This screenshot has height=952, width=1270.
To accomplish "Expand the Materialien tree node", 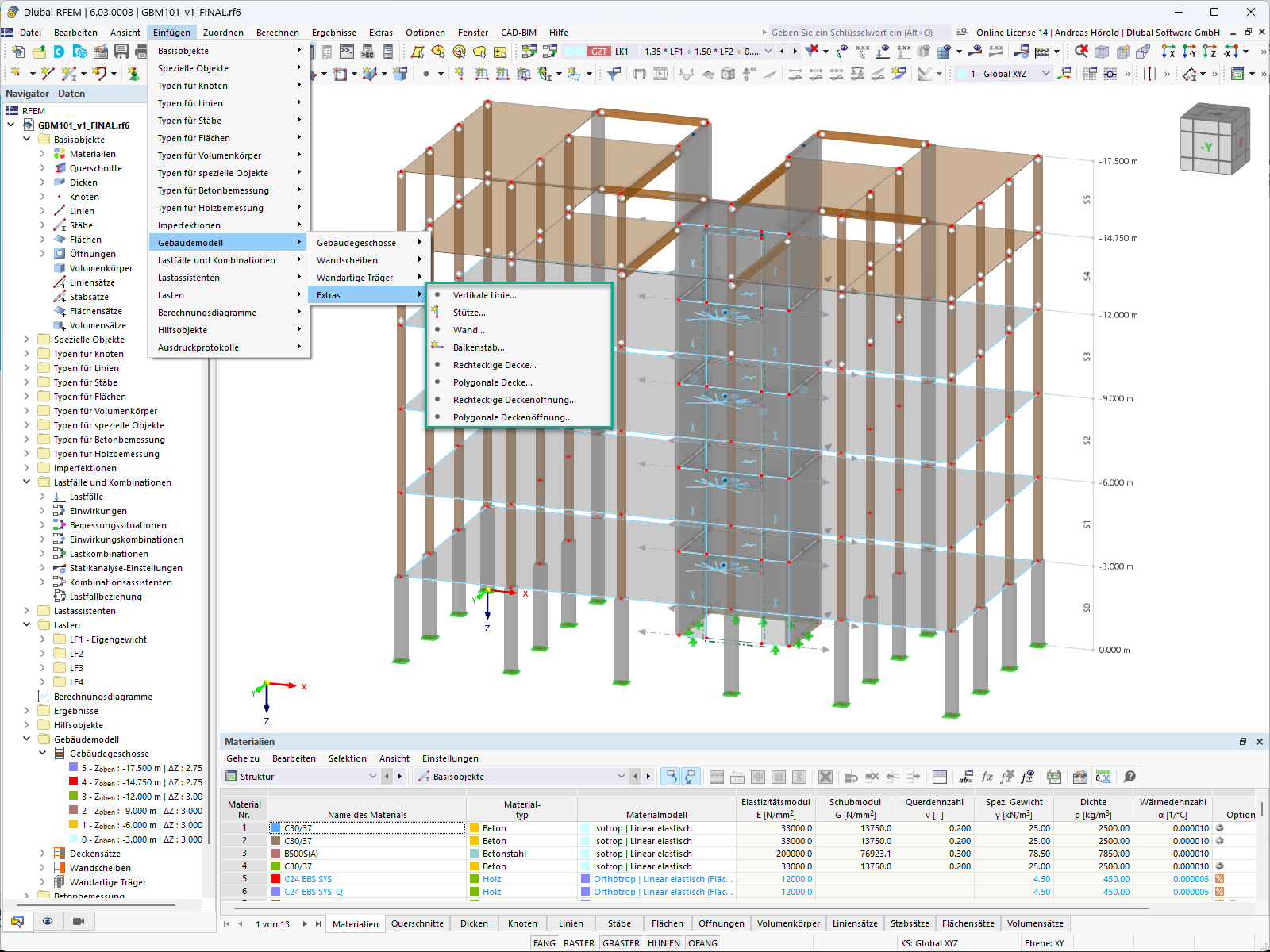I will pos(43,154).
